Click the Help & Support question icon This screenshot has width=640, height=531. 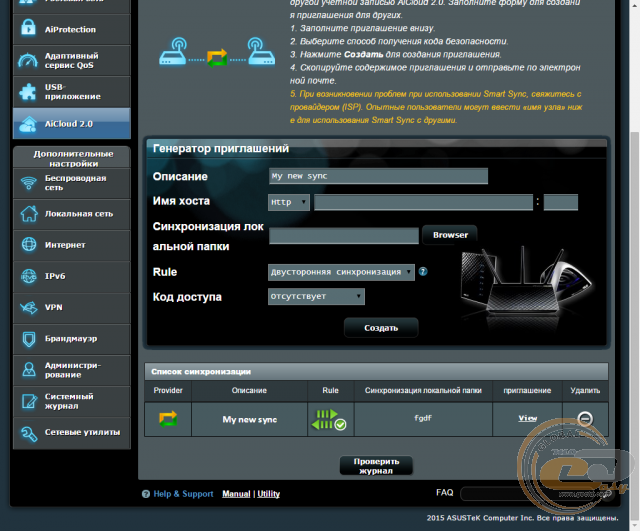[146, 494]
